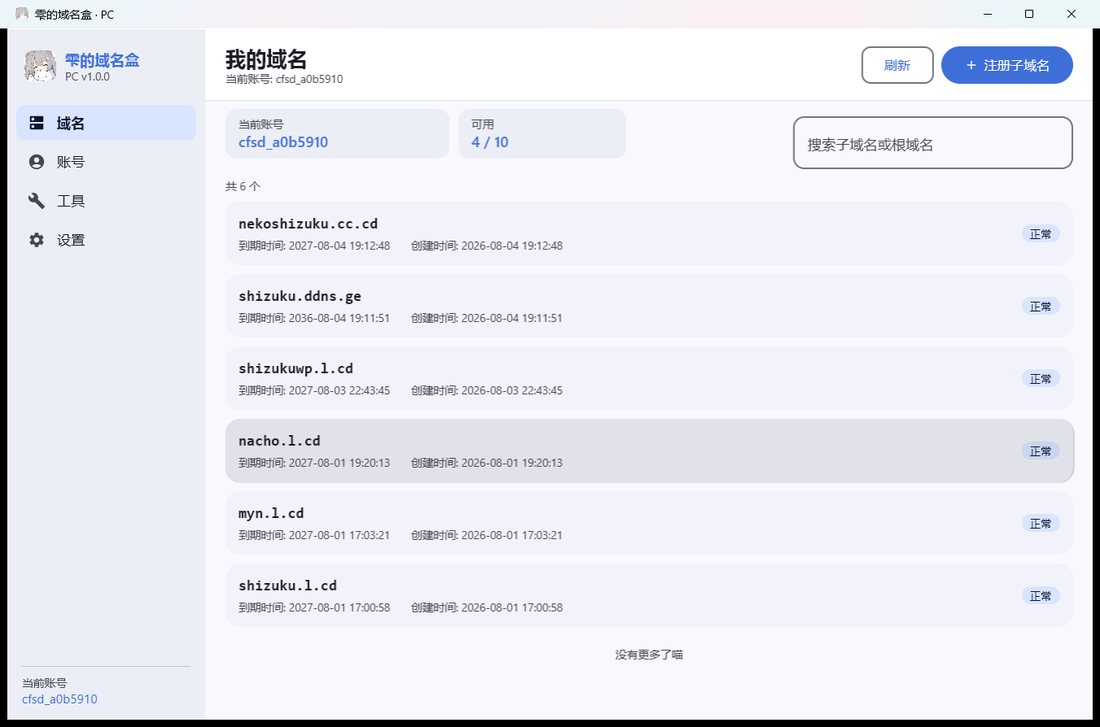Click the settings gear icon
This screenshot has width=1100, height=727.
click(36, 240)
